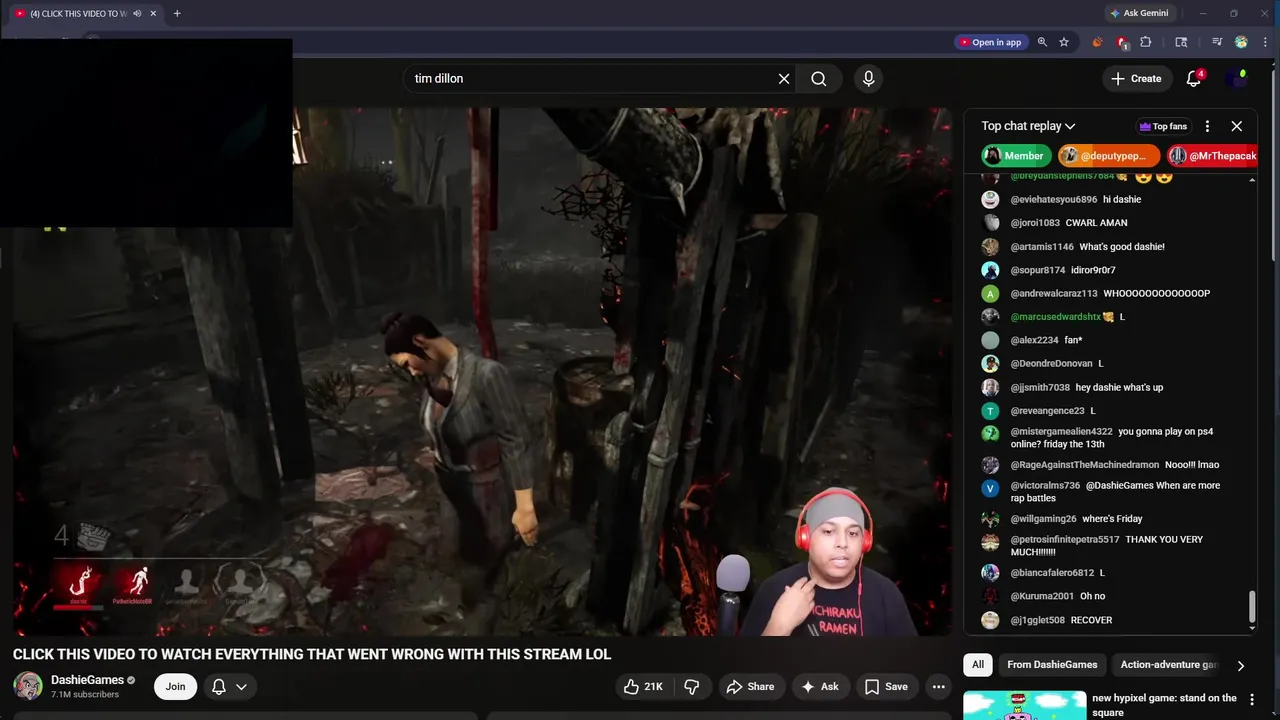Click the Ask button below the video
Viewport: 1280px width, 720px height.
point(819,687)
